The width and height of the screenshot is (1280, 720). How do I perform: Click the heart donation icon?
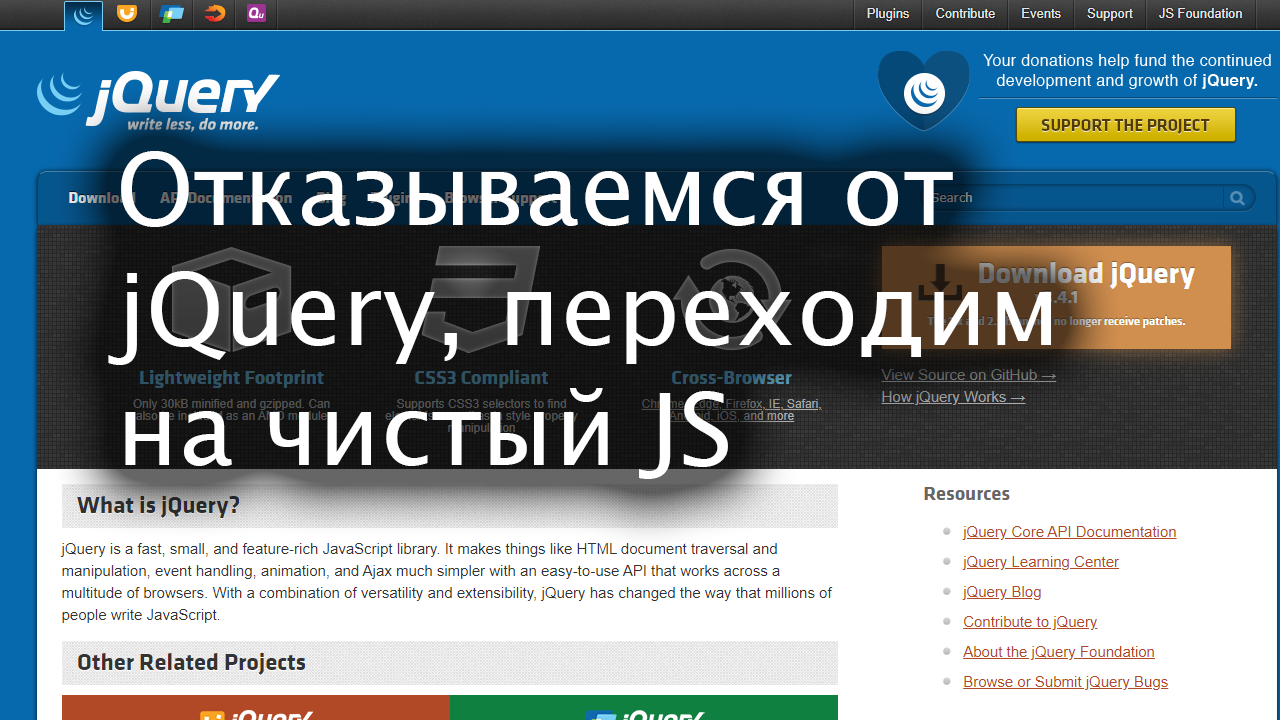(x=924, y=92)
